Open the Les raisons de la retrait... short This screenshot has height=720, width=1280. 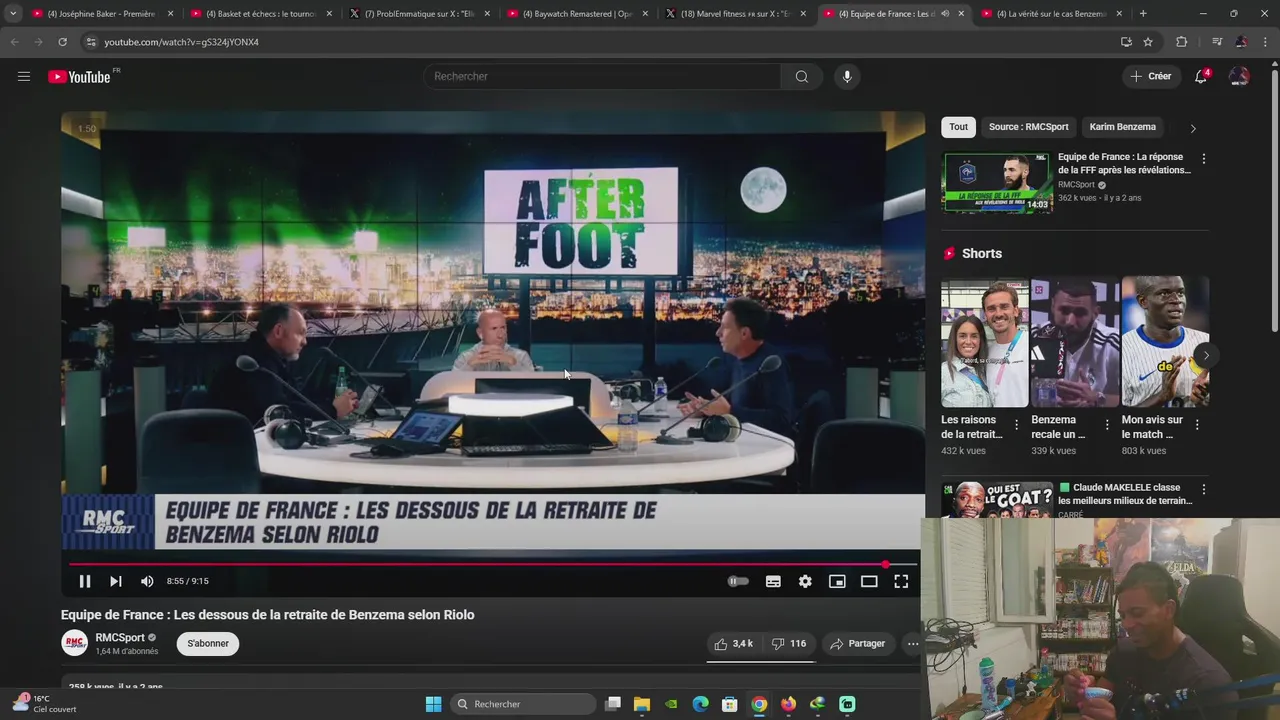pos(984,343)
